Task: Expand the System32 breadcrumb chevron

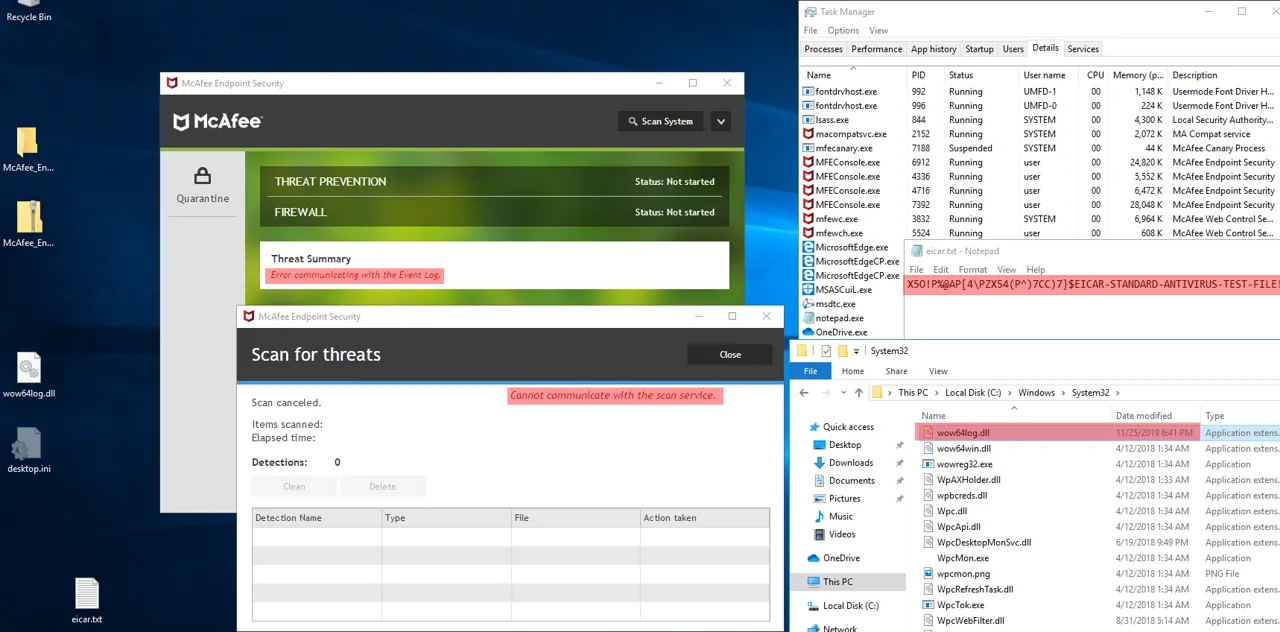Action: (1118, 393)
